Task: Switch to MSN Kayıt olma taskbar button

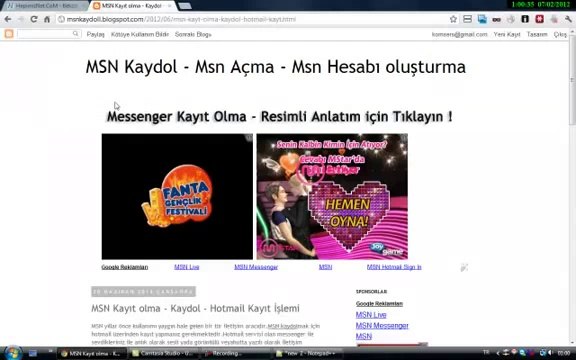Action: coord(92,353)
